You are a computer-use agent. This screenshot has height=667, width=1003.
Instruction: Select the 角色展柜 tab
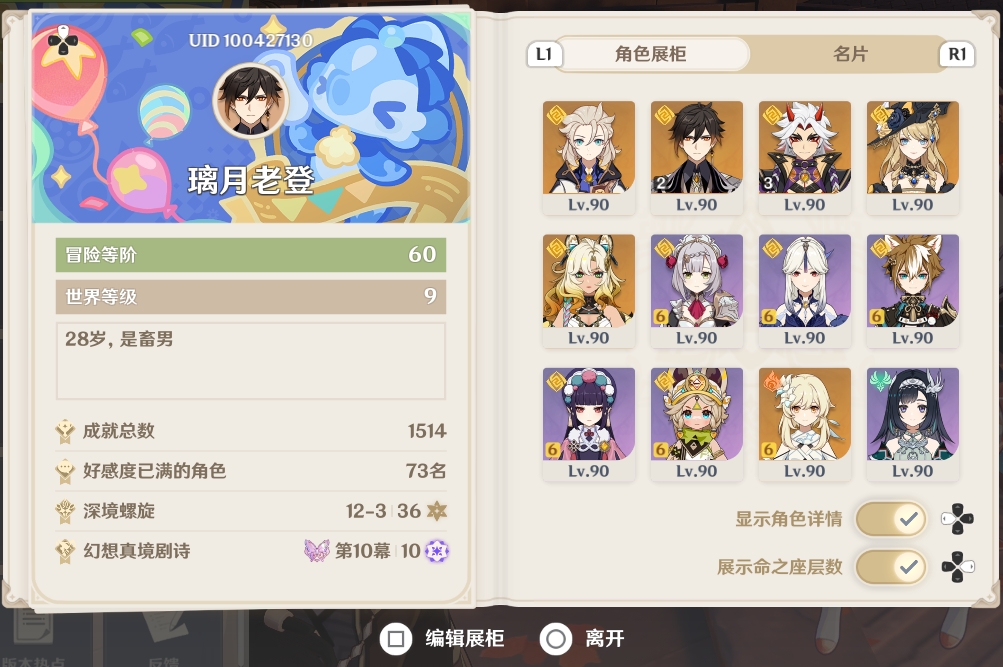coord(651,54)
